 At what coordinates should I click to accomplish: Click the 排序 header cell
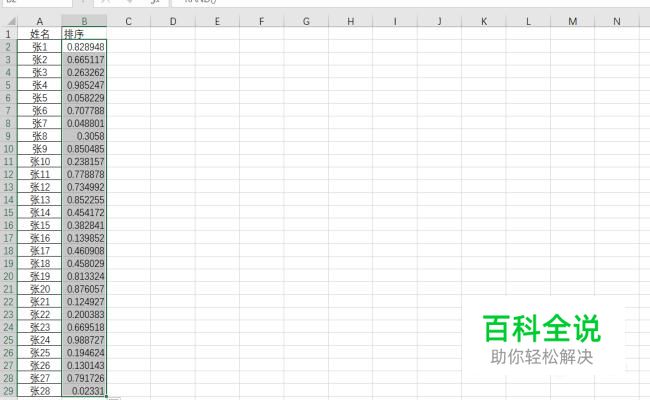(x=84, y=34)
